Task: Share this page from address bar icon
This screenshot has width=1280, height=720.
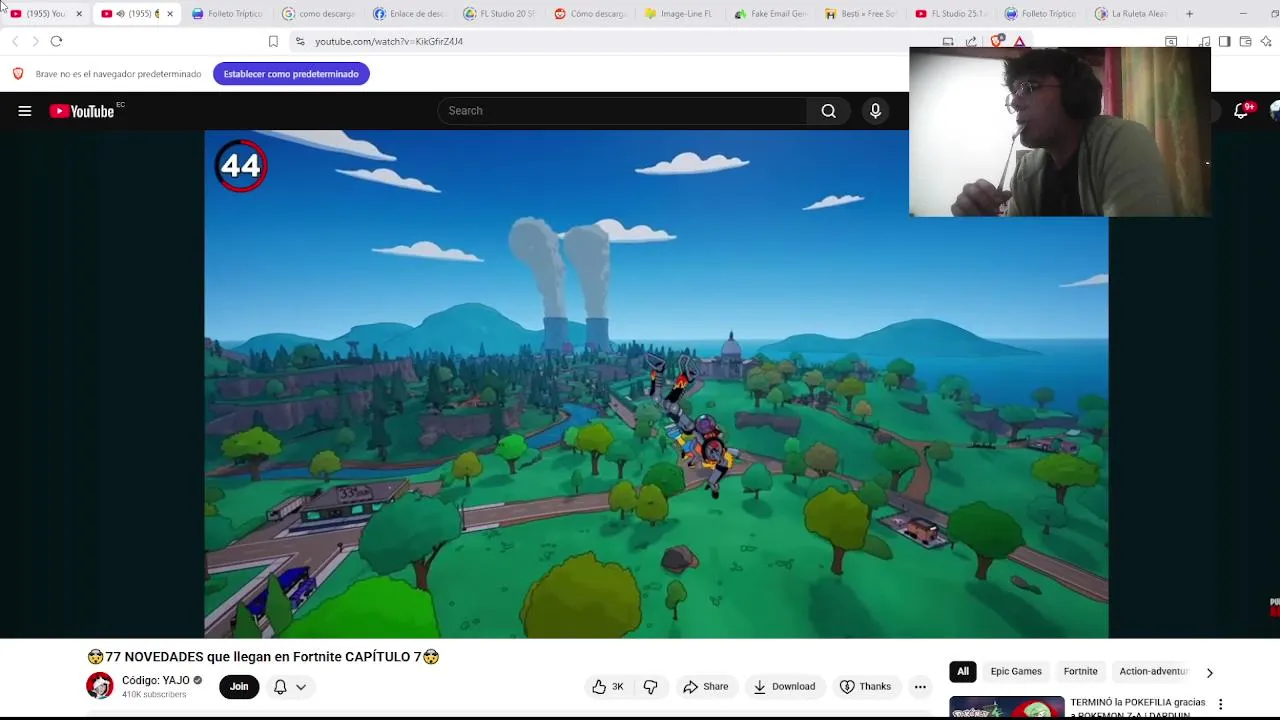Action: click(971, 41)
